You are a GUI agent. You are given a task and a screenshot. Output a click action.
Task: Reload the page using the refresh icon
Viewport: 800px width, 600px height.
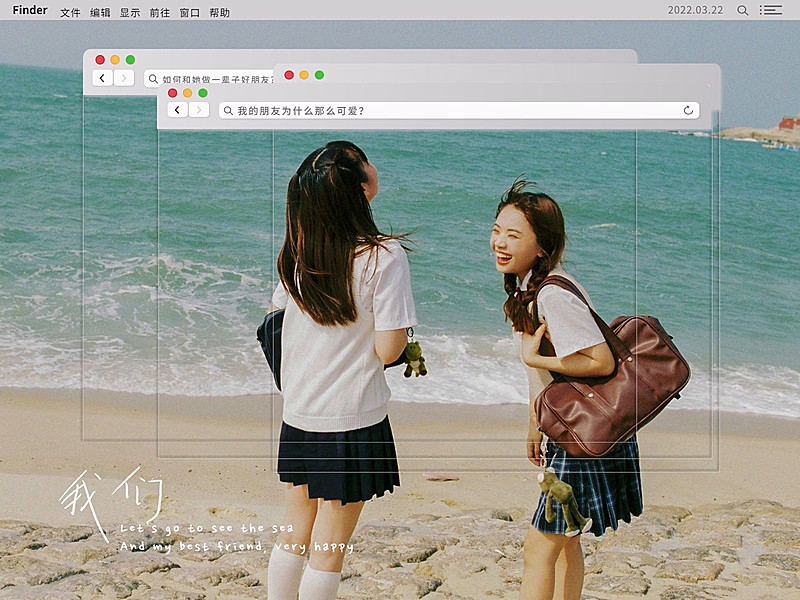tap(687, 109)
